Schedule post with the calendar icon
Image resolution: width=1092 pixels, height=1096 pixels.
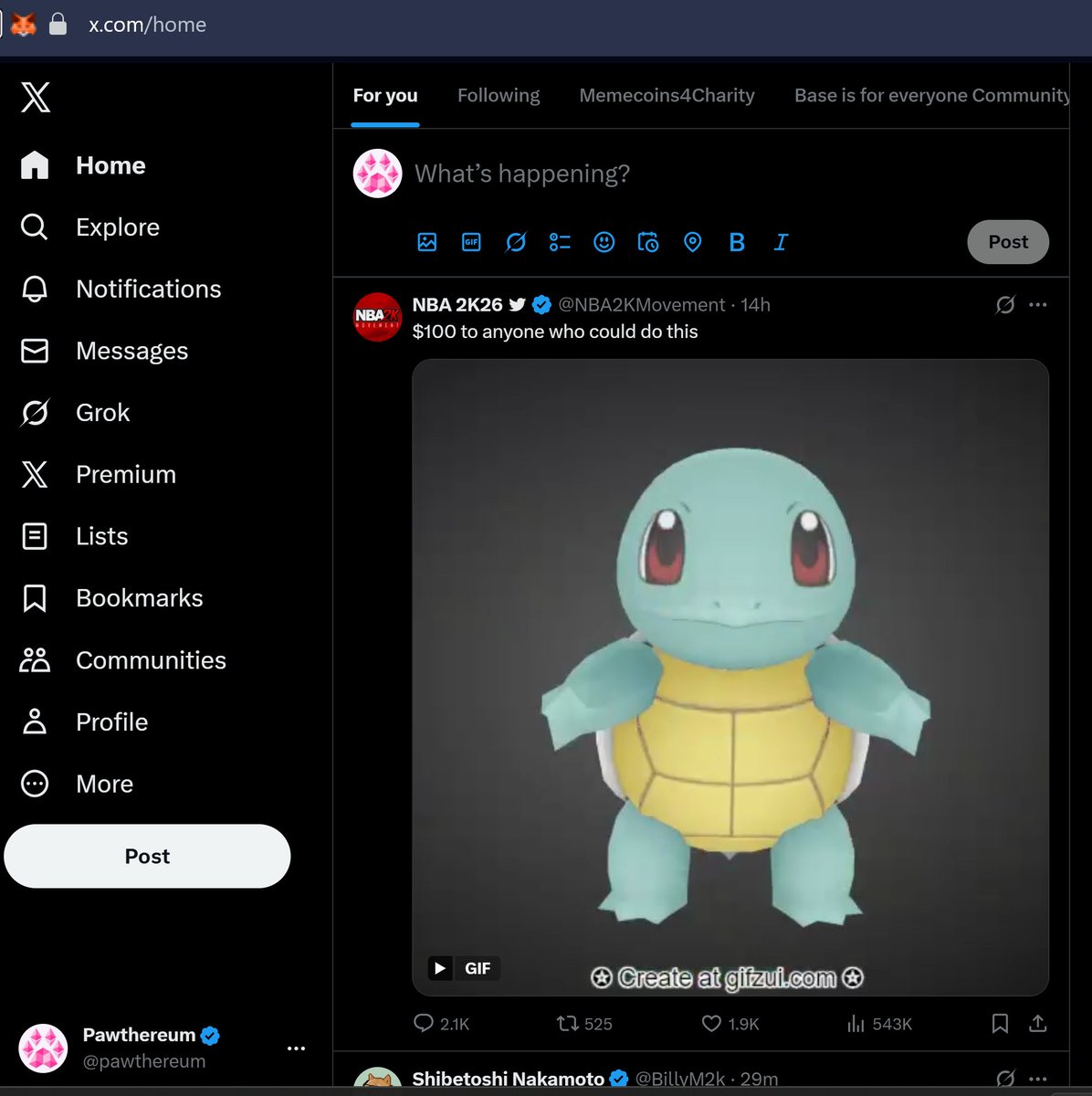click(x=648, y=242)
